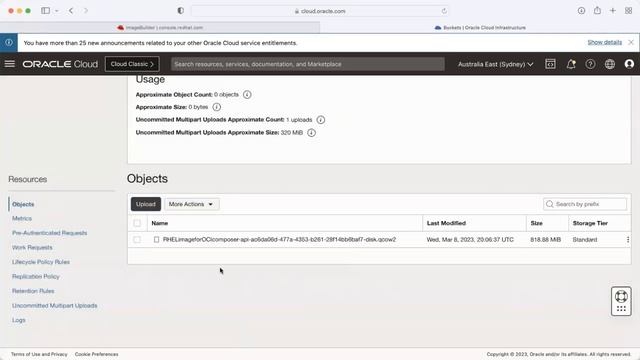The height and width of the screenshot is (360, 640).
Task: Click the Size column header
Action: coord(536,223)
